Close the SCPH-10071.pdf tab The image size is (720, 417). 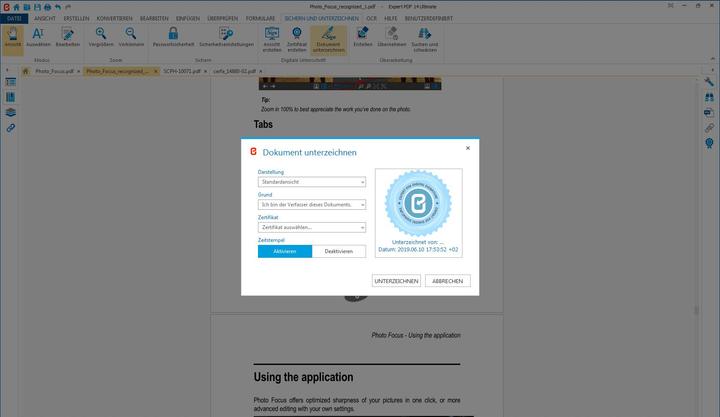[x=205, y=71]
